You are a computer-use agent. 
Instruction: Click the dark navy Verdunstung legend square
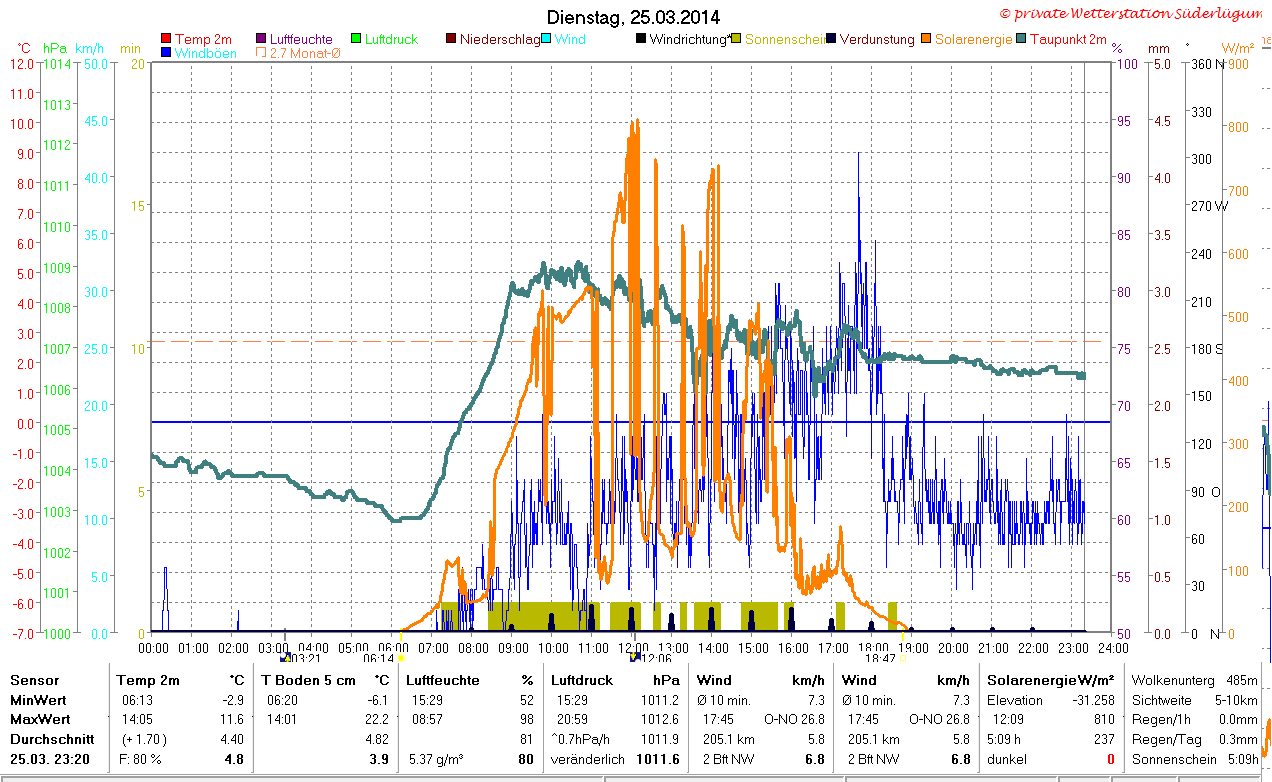832,39
